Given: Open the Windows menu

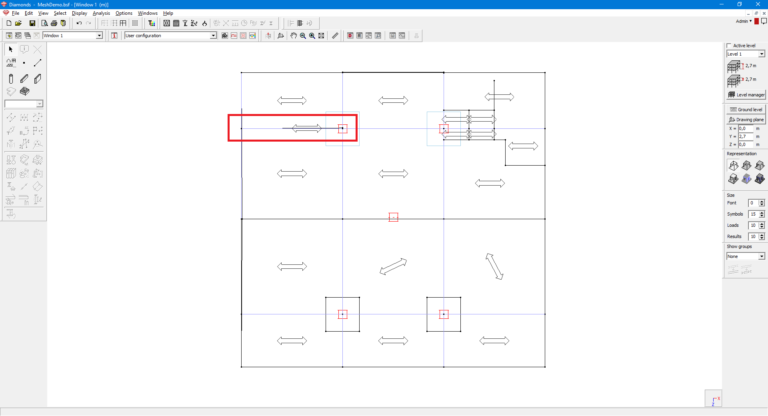Looking at the screenshot, I should click(x=147, y=13).
